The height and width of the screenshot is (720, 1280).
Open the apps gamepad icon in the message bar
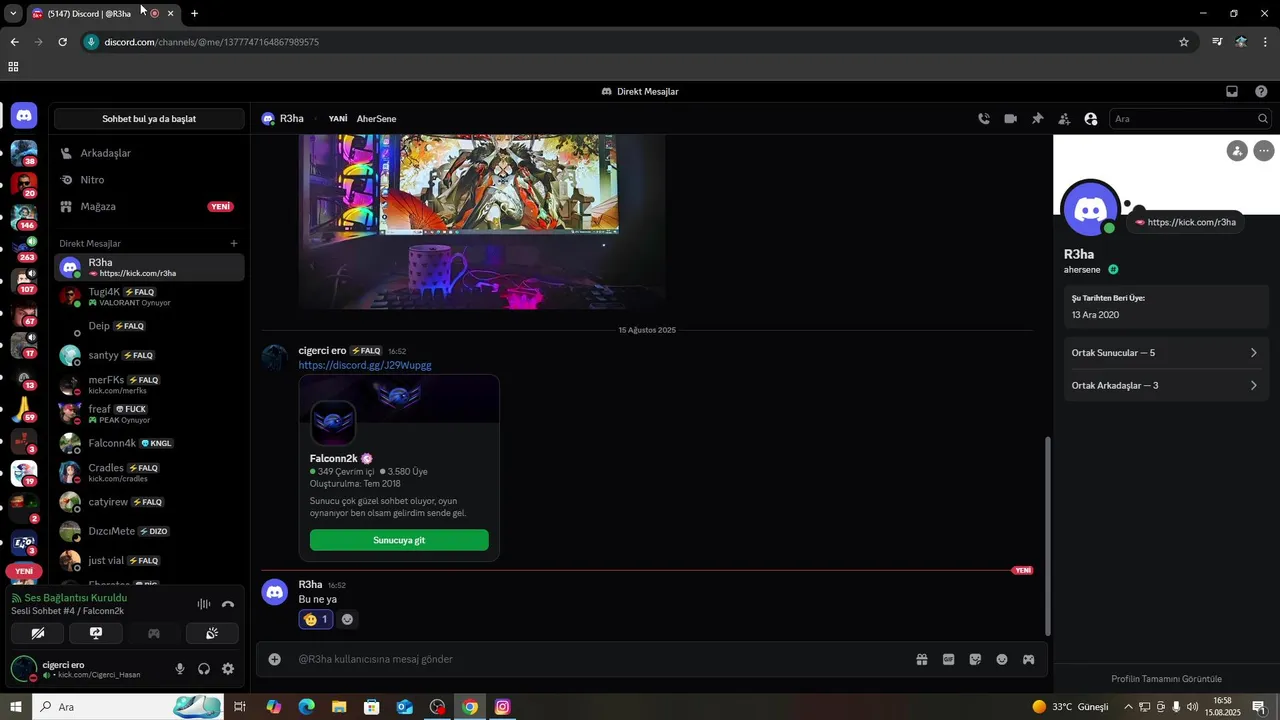1028,659
